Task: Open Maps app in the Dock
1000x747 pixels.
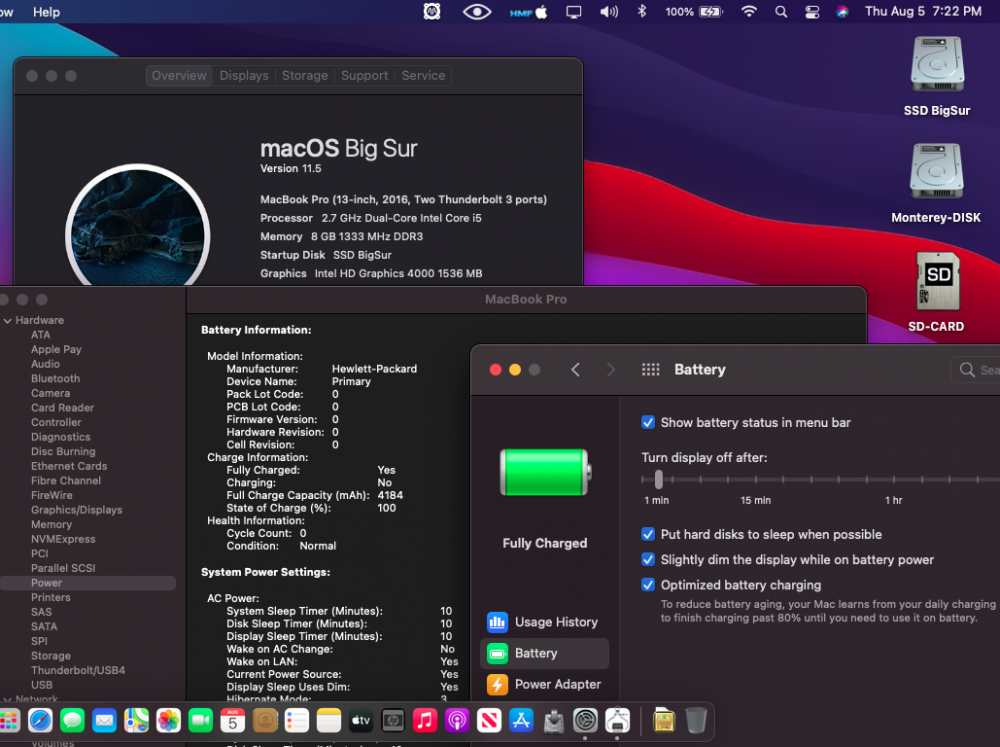Action: click(136, 721)
